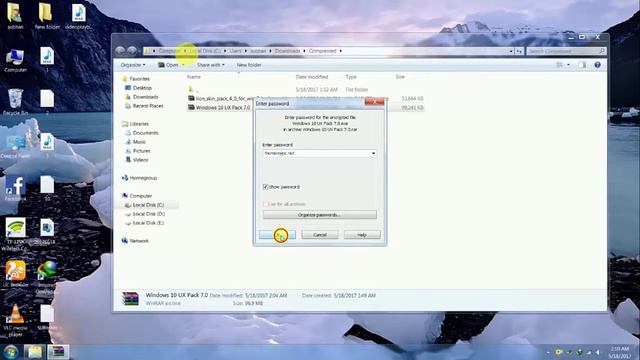The height and width of the screenshot is (360, 640).
Task: Open the password history dropdown arrow
Action: 373,153
